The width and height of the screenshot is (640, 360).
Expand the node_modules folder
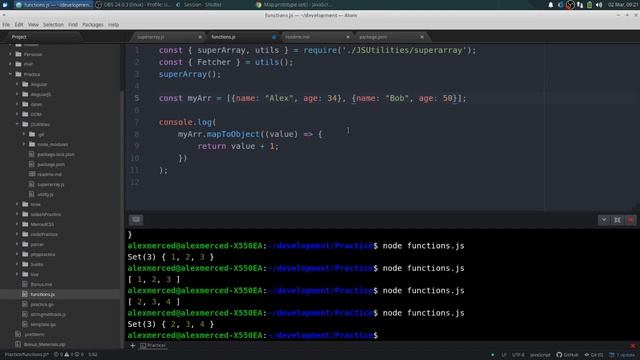point(24,144)
